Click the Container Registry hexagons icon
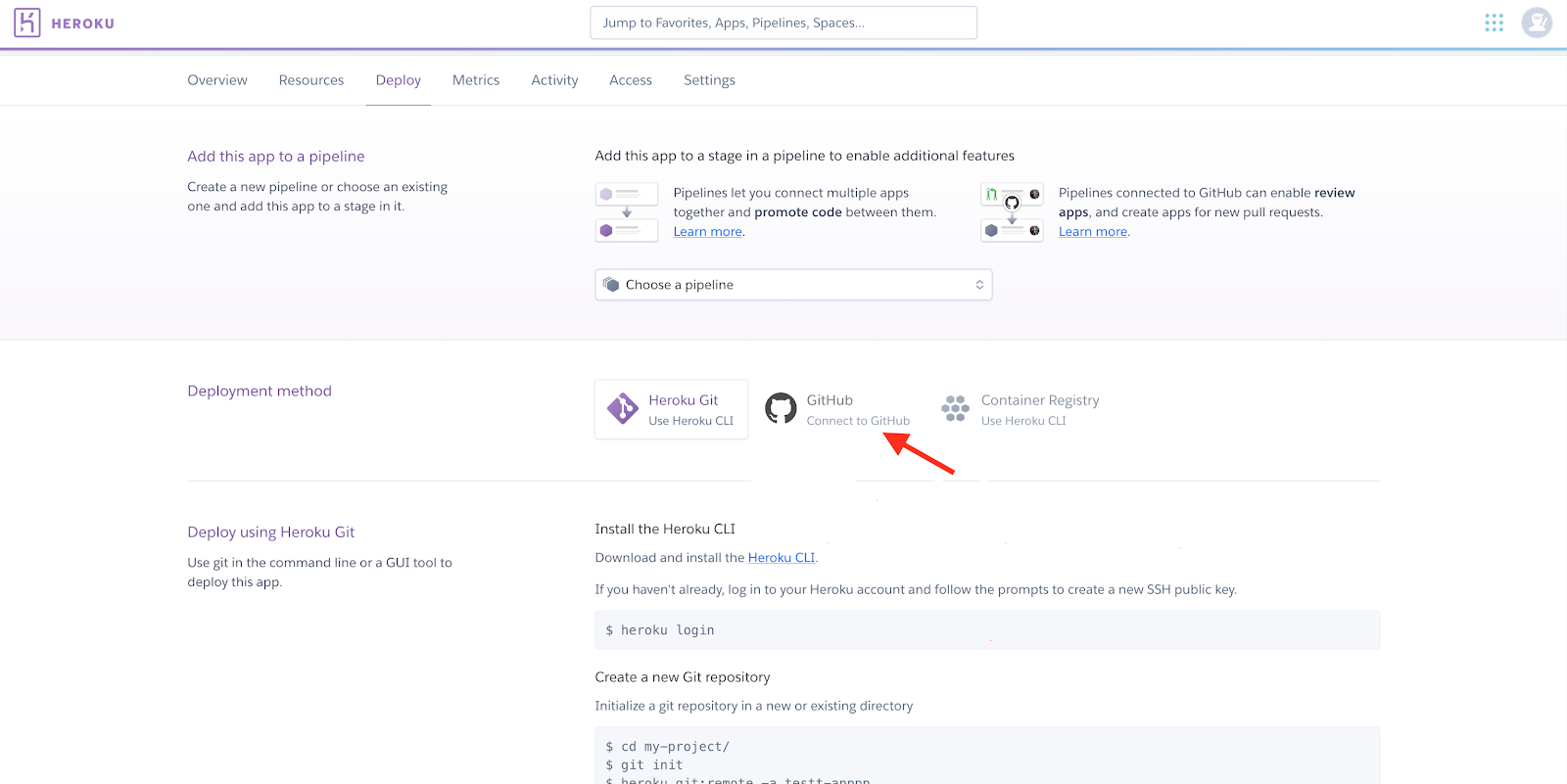 pos(955,409)
